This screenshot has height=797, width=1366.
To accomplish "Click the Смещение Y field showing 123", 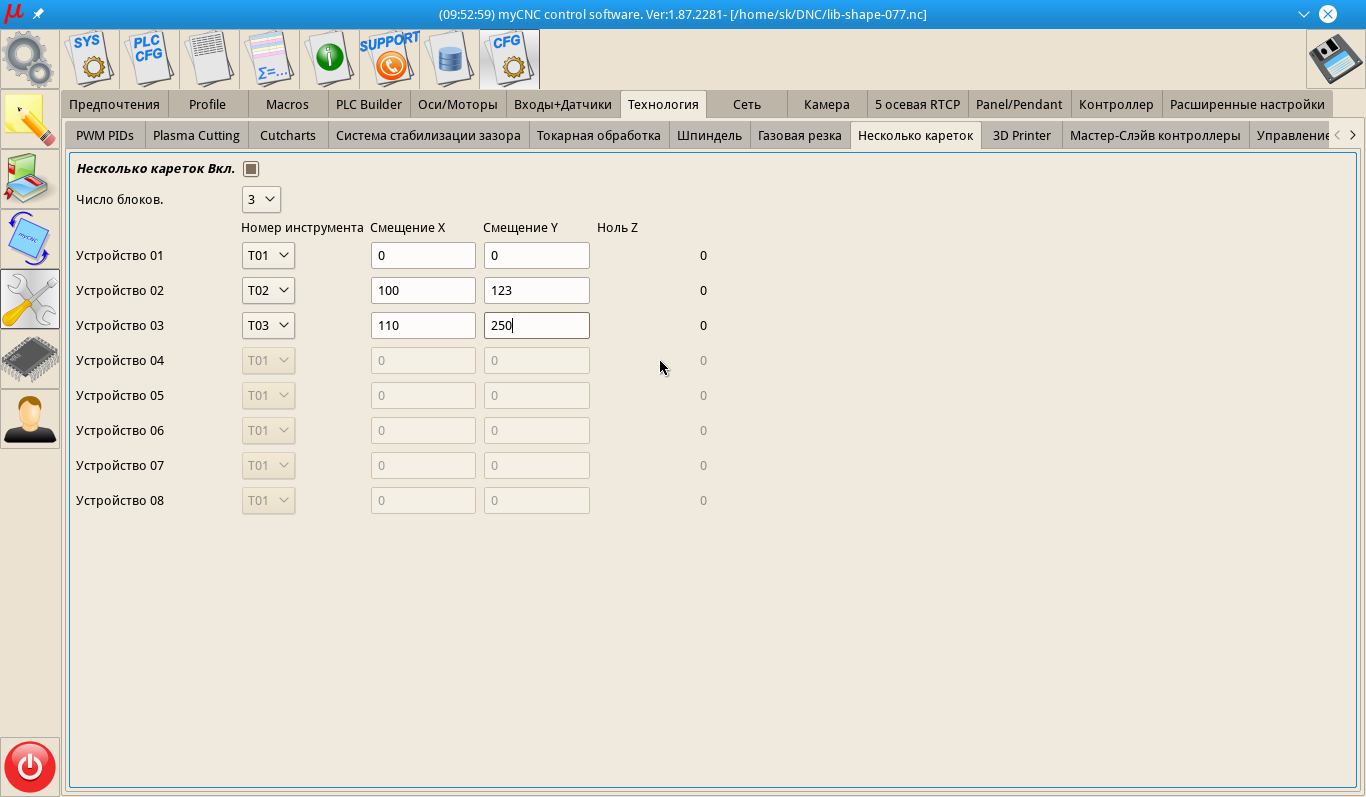I will tap(537, 290).
